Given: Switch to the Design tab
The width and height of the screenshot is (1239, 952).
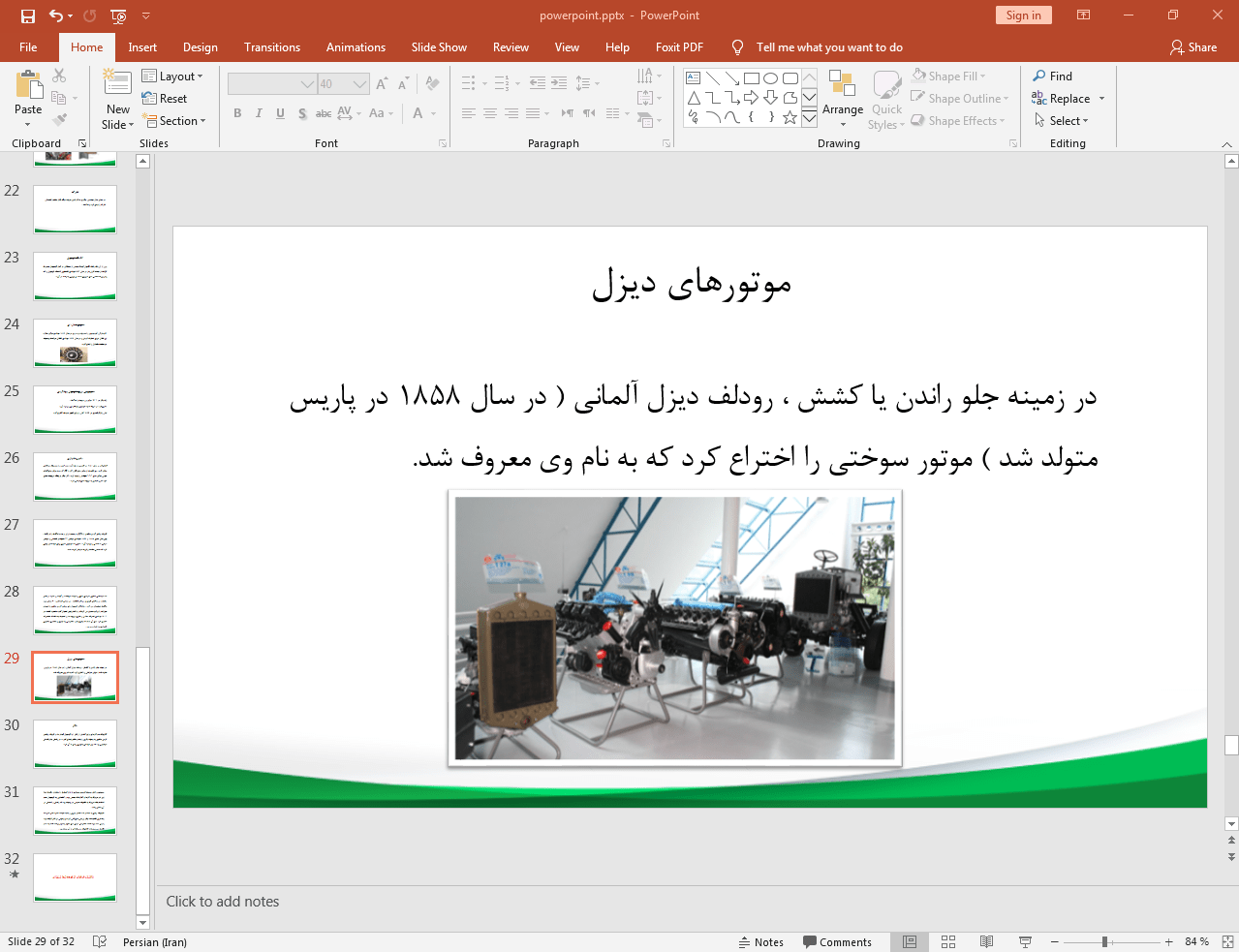Looking at the screenshot, I should click(x=201, y=47).
